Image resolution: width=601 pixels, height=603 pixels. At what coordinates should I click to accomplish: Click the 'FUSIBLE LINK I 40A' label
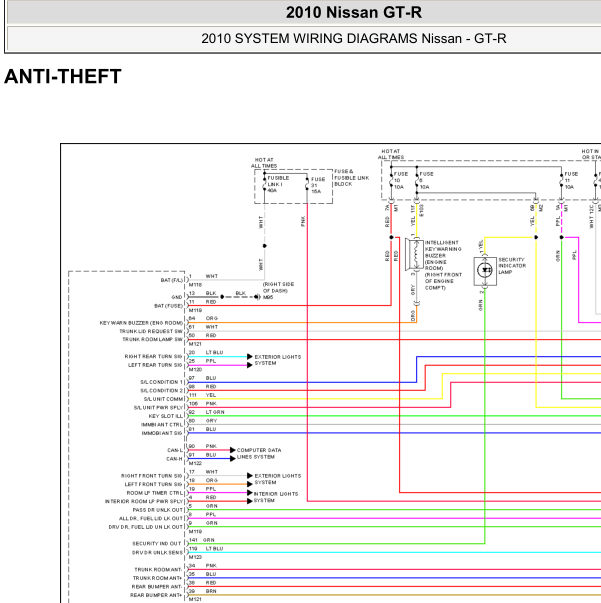click(x=278, y=184)
